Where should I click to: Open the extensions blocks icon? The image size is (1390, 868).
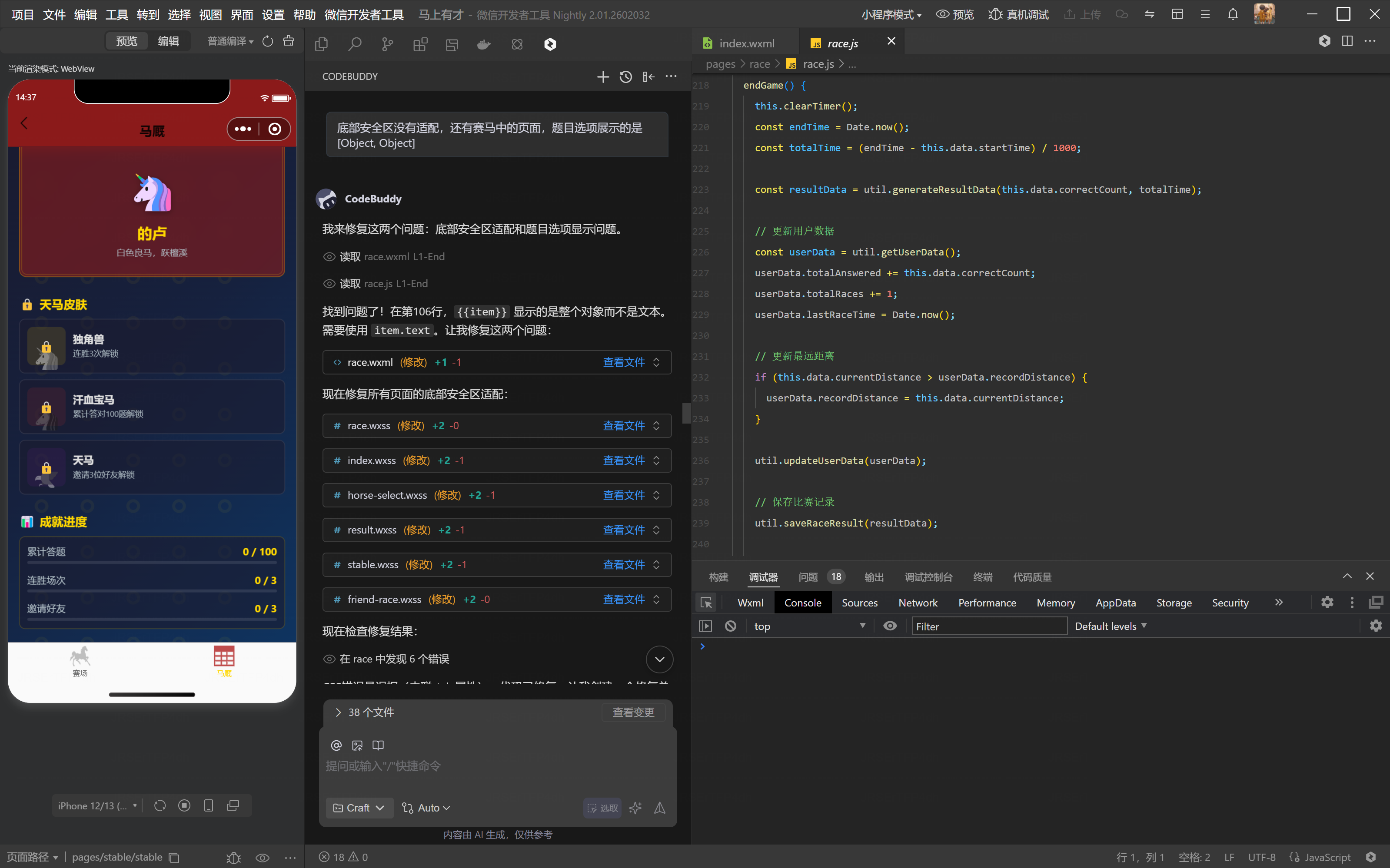pos(420,44)
